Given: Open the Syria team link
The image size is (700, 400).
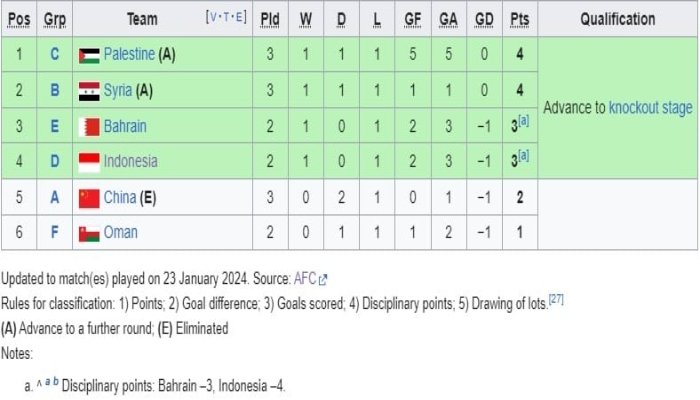Looking at the screenshot, I should (x=118, y=90).
